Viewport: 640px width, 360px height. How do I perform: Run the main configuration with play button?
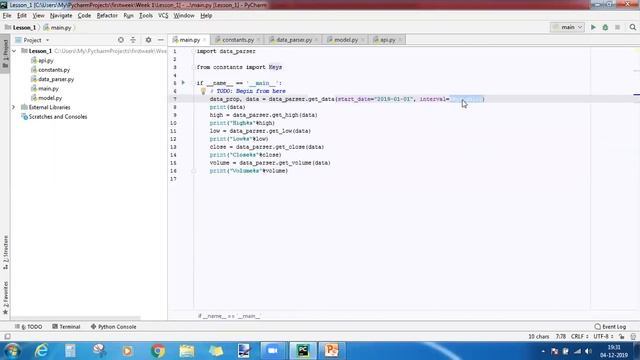pos(593,27)
